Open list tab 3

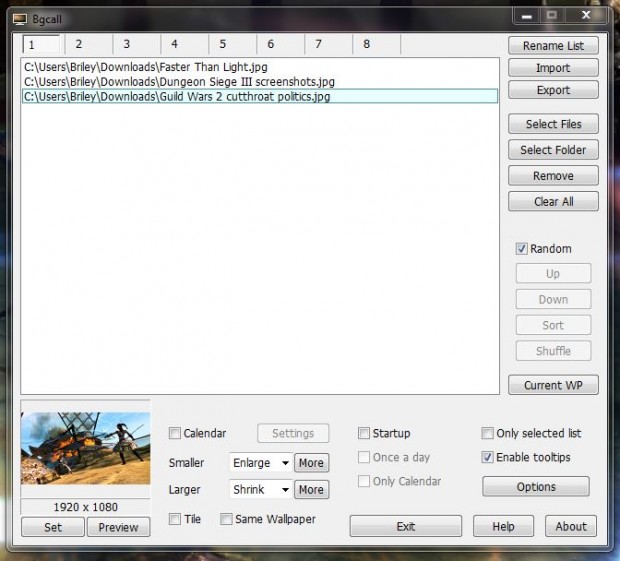pyautogui.click(x=137, y=44)
